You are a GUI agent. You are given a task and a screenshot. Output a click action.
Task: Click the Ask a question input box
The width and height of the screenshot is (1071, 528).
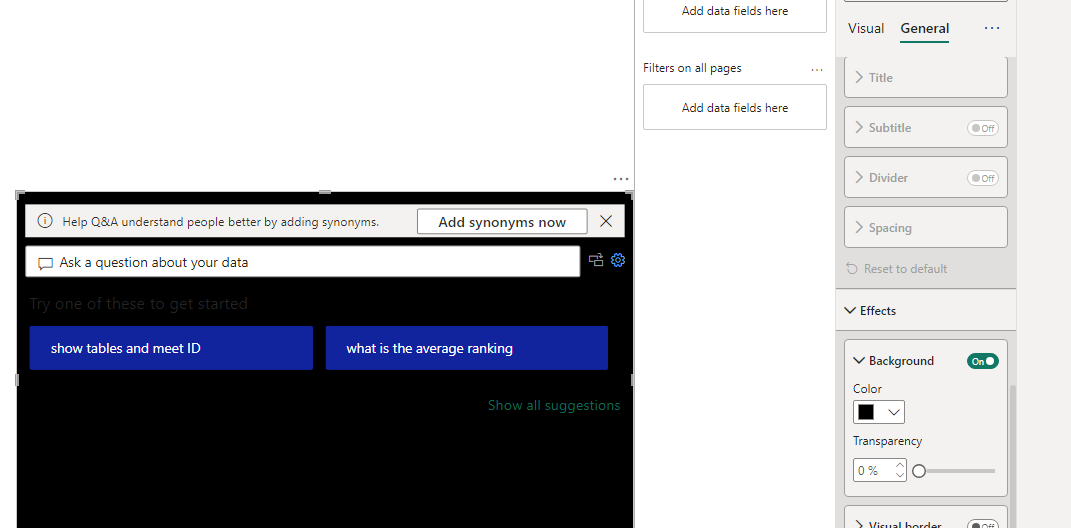click(x=303, y=262)
